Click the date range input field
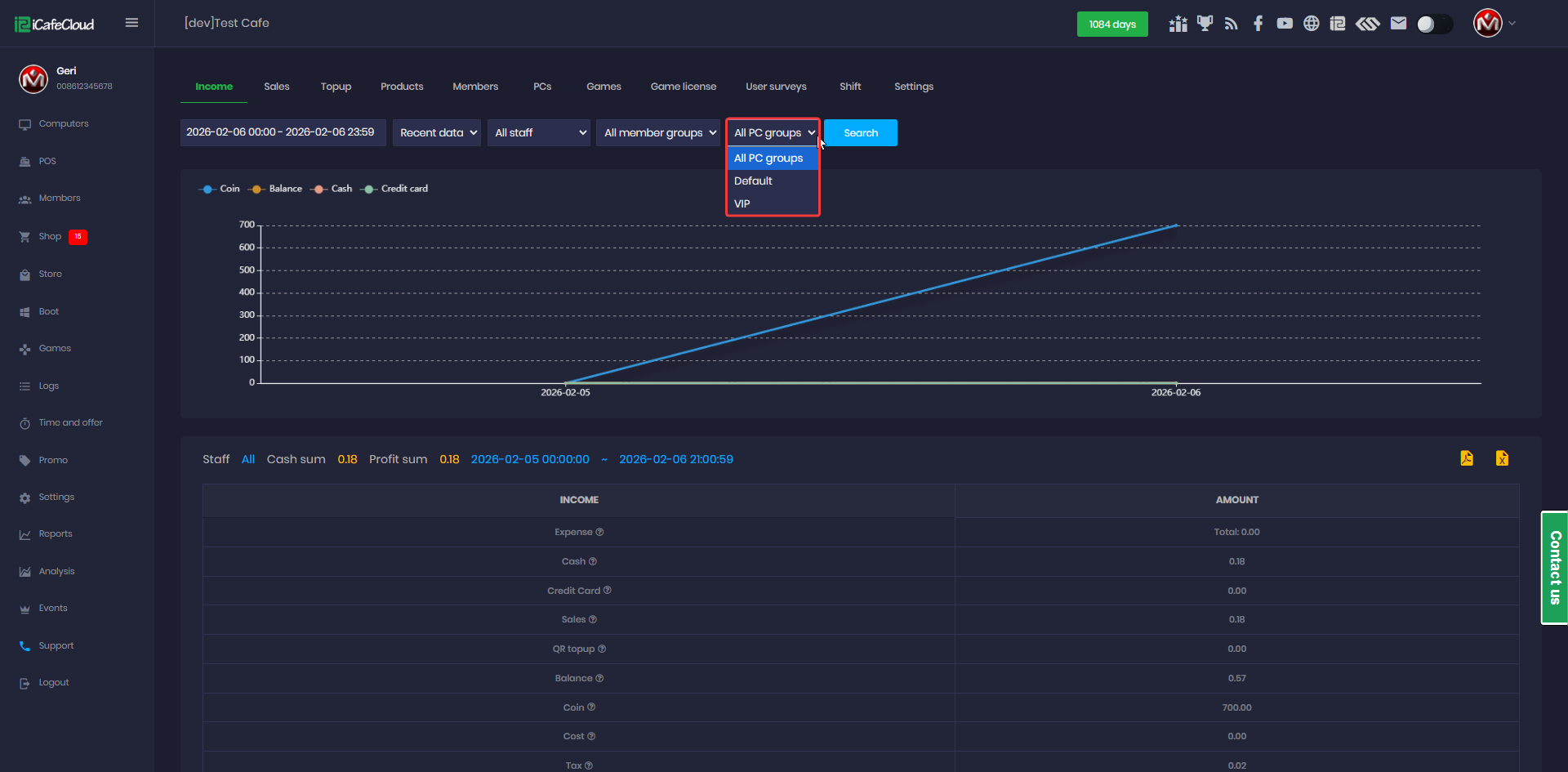The height and width of the screenshot is (772, 1568). tap(282, 132)
